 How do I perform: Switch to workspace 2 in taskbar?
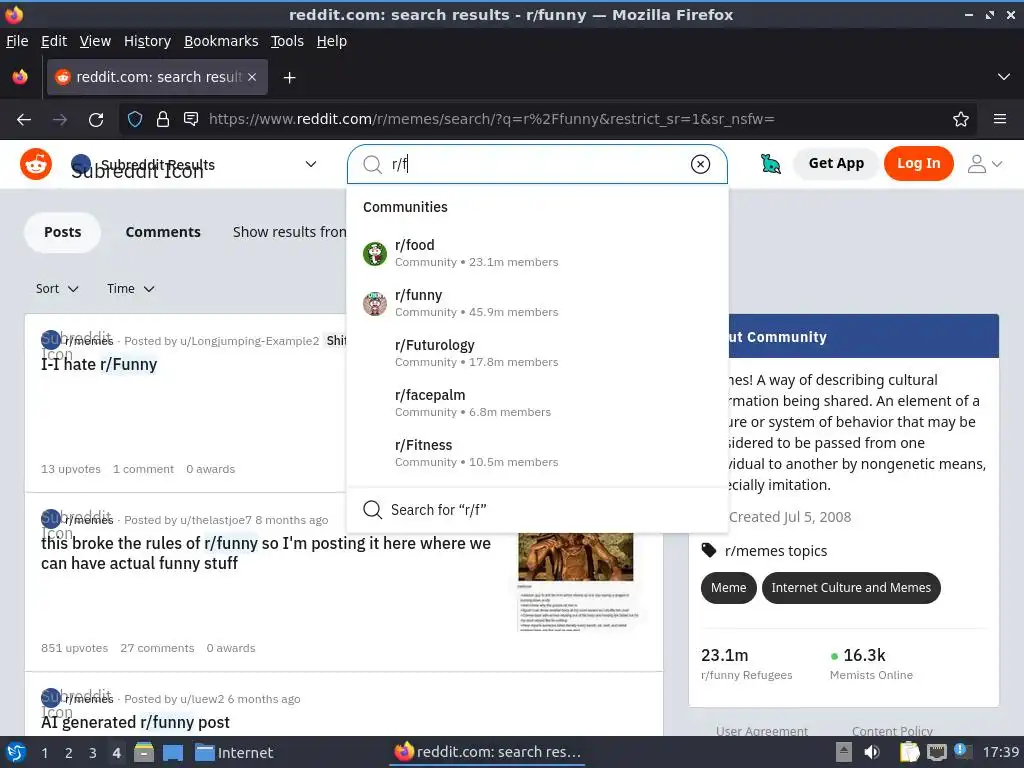tap(69, 753)
